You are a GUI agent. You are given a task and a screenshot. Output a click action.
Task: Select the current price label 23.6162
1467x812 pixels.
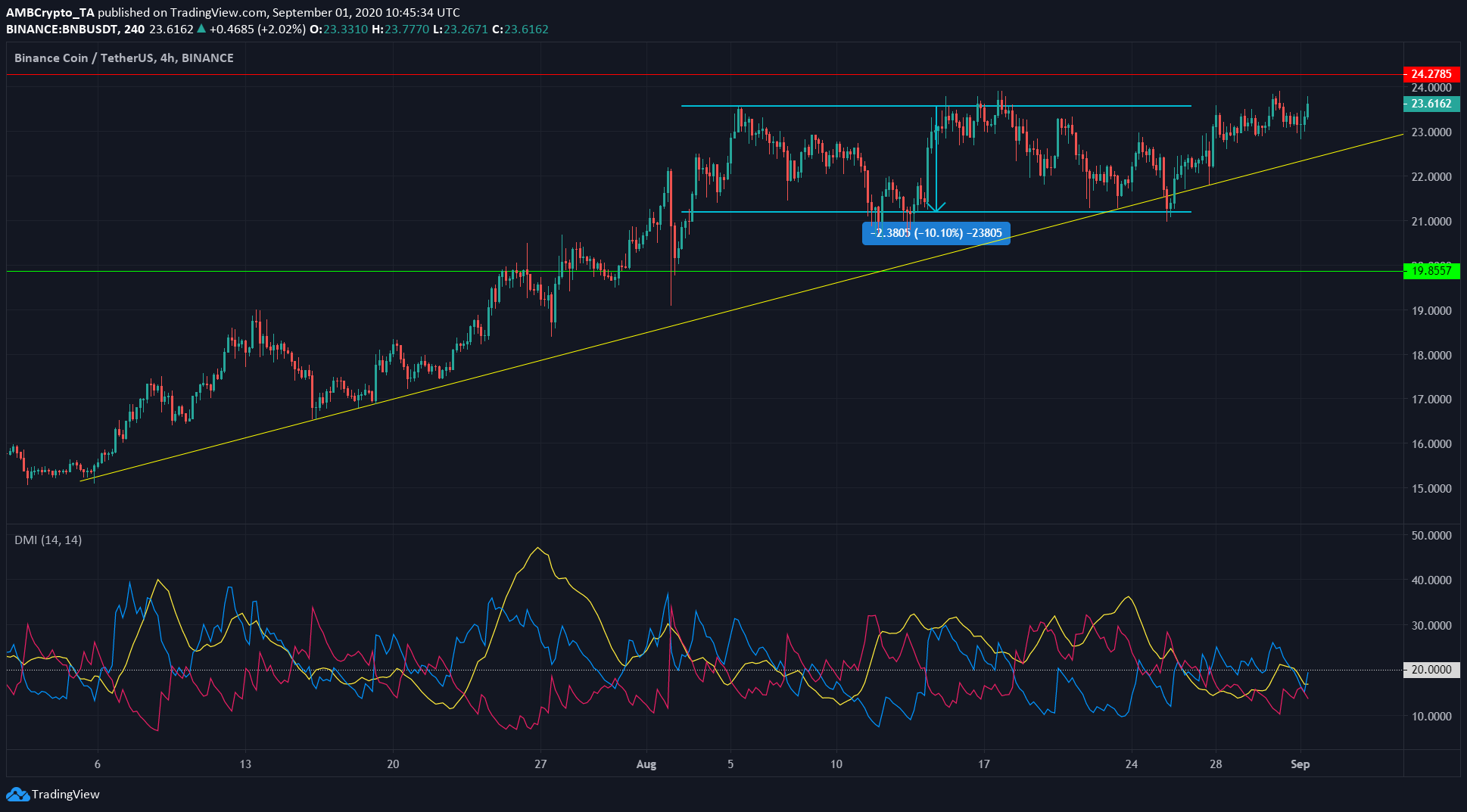[1431, 104]
